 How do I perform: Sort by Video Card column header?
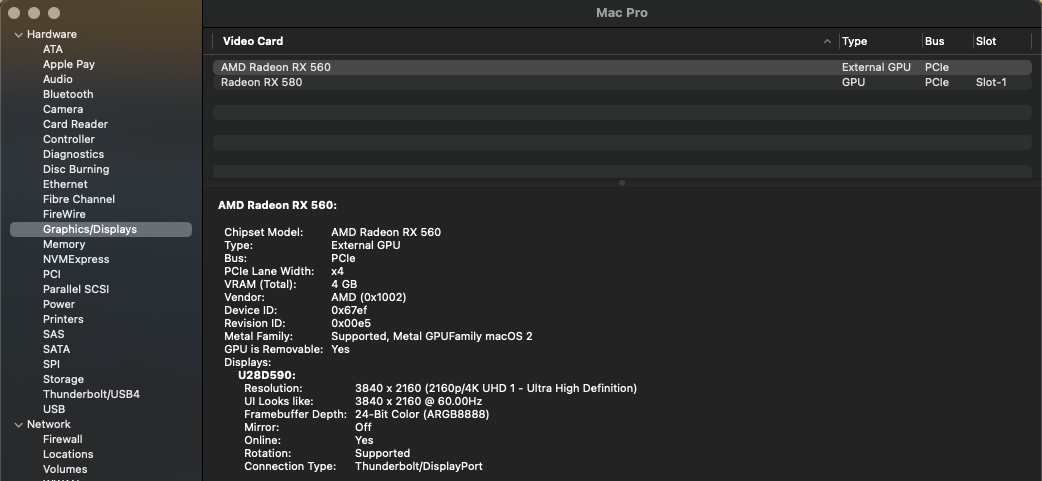(253, 41)
